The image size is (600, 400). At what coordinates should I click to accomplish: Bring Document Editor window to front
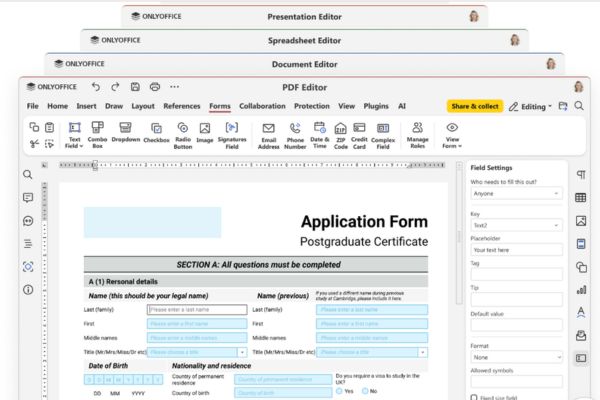304,64
